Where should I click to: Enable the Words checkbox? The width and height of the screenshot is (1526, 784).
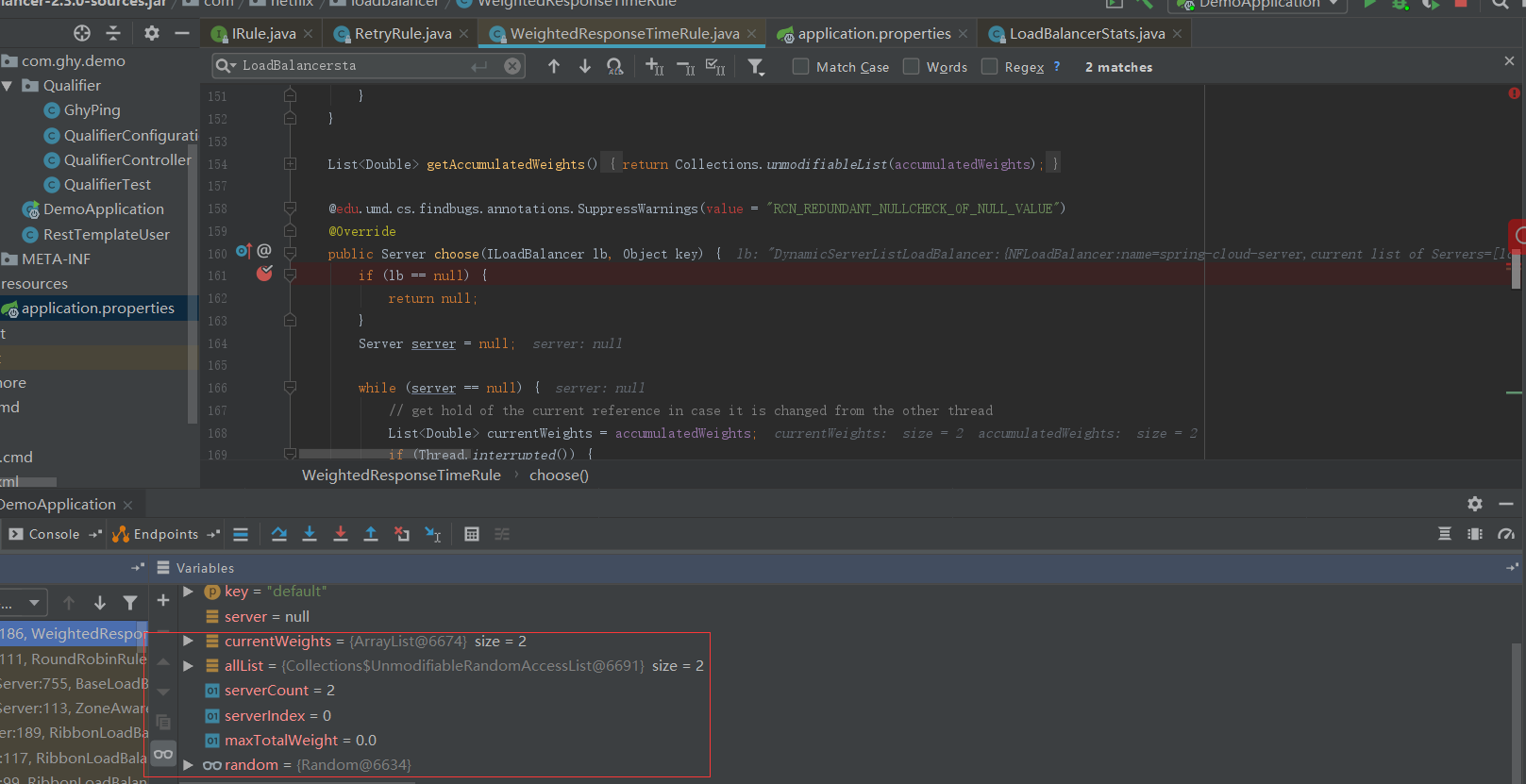point(912,66)
